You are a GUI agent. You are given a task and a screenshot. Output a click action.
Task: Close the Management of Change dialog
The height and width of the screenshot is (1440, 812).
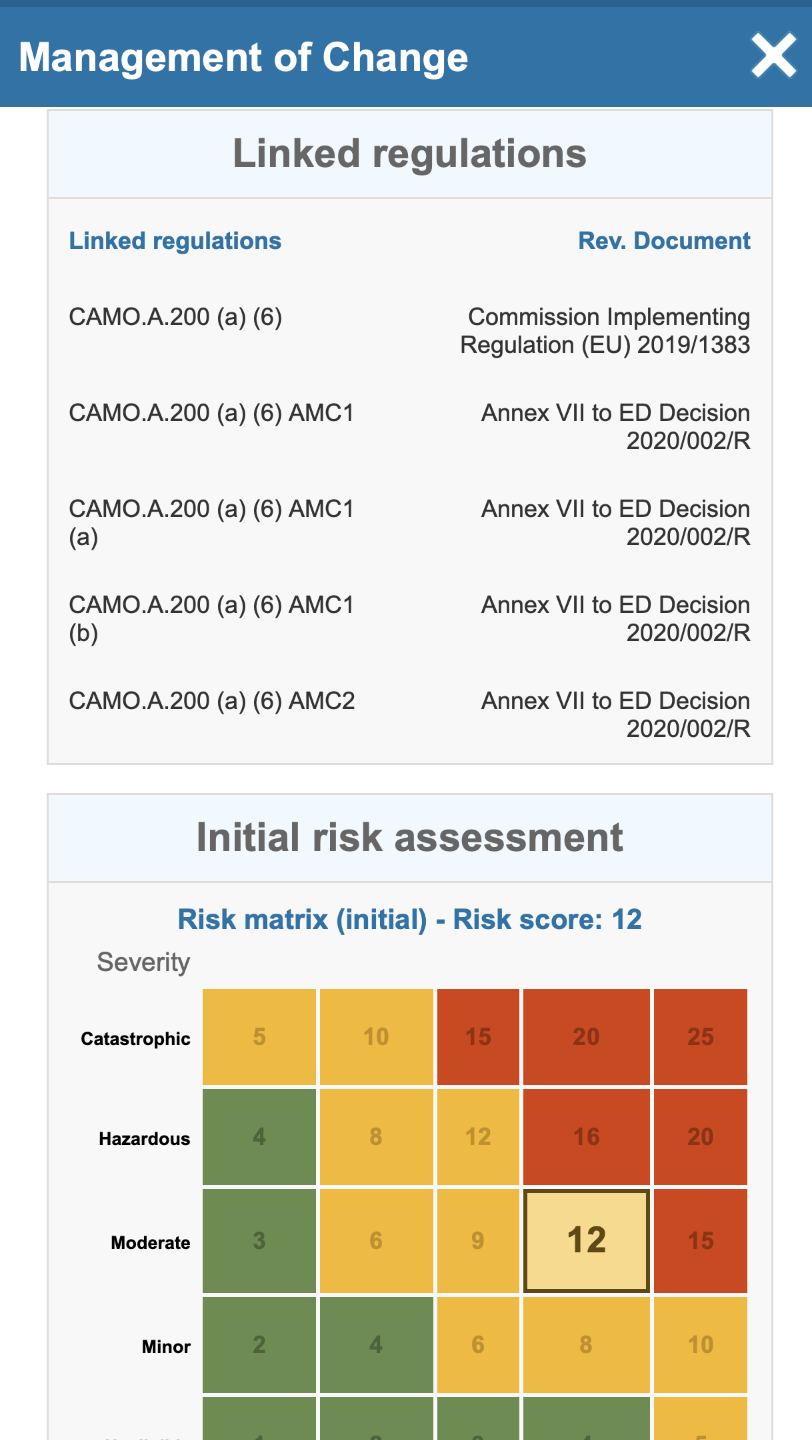tap(774, 57)
